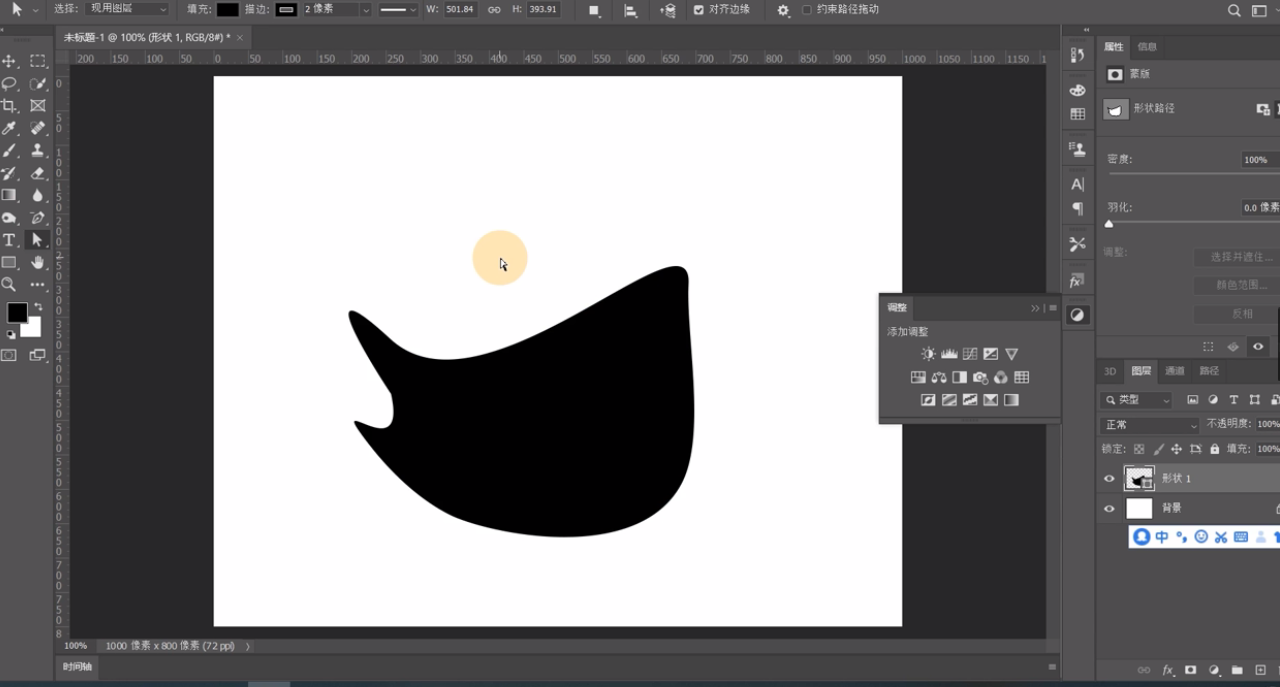Switch to the 通道 tab

tap(1175, 371)
